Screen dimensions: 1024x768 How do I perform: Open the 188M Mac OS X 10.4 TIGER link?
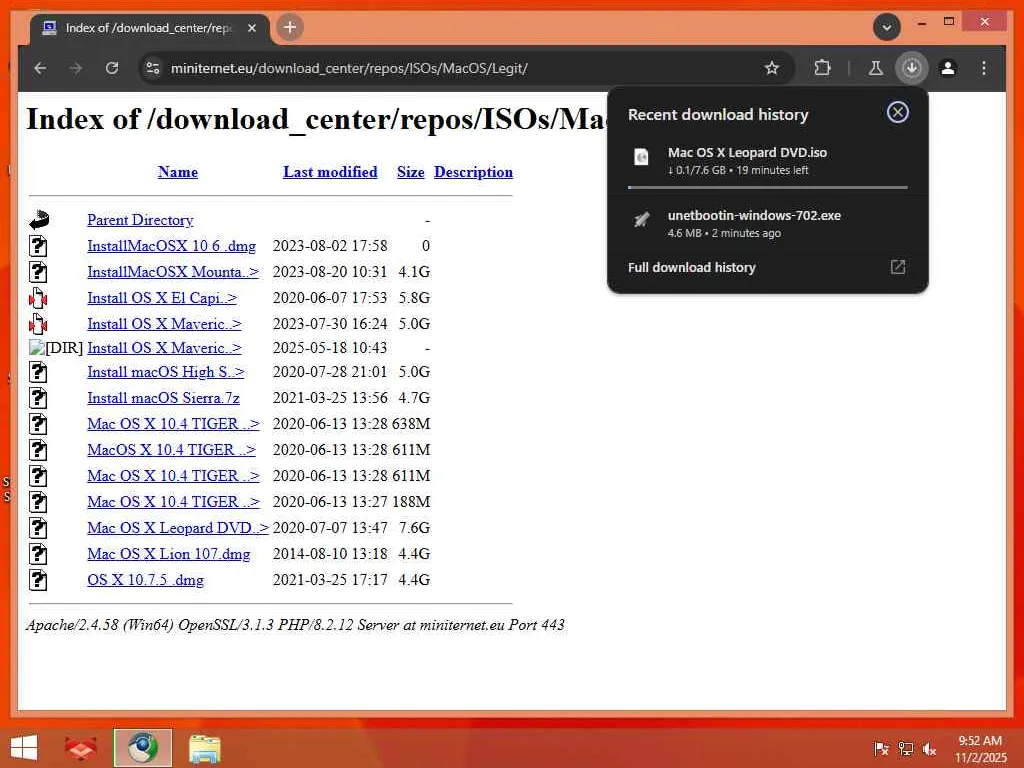click(174, 502)
